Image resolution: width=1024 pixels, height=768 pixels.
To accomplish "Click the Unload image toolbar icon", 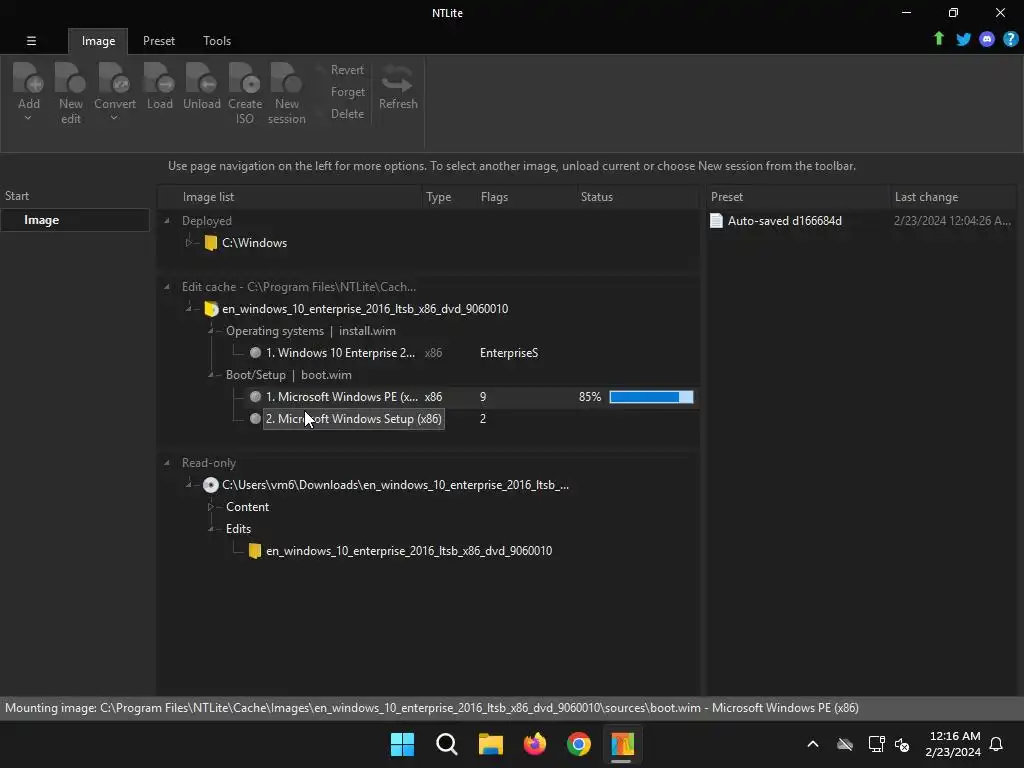I will tap(201, 78).
